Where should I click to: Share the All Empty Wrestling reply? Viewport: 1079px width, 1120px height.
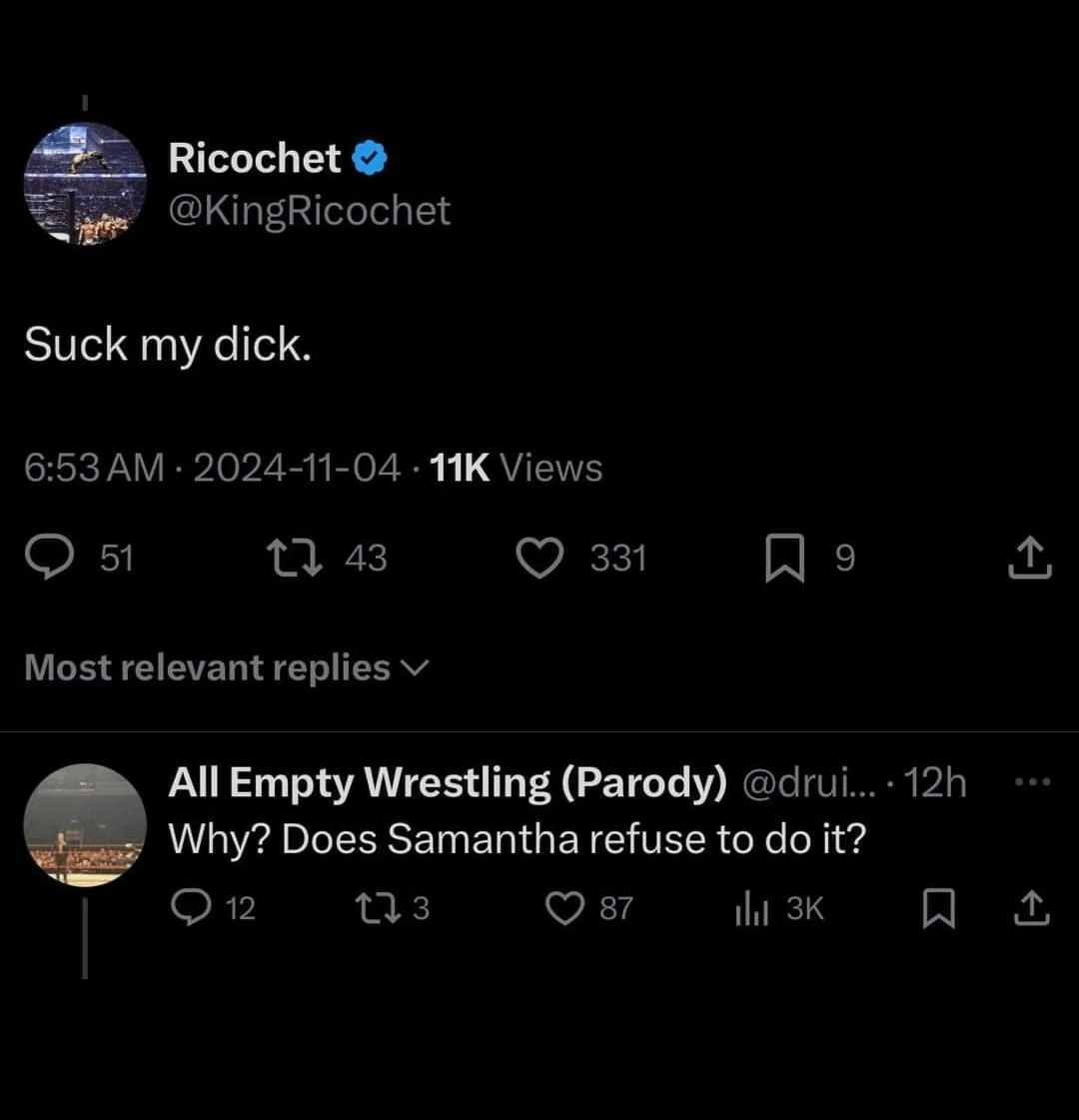point(1032,908)
